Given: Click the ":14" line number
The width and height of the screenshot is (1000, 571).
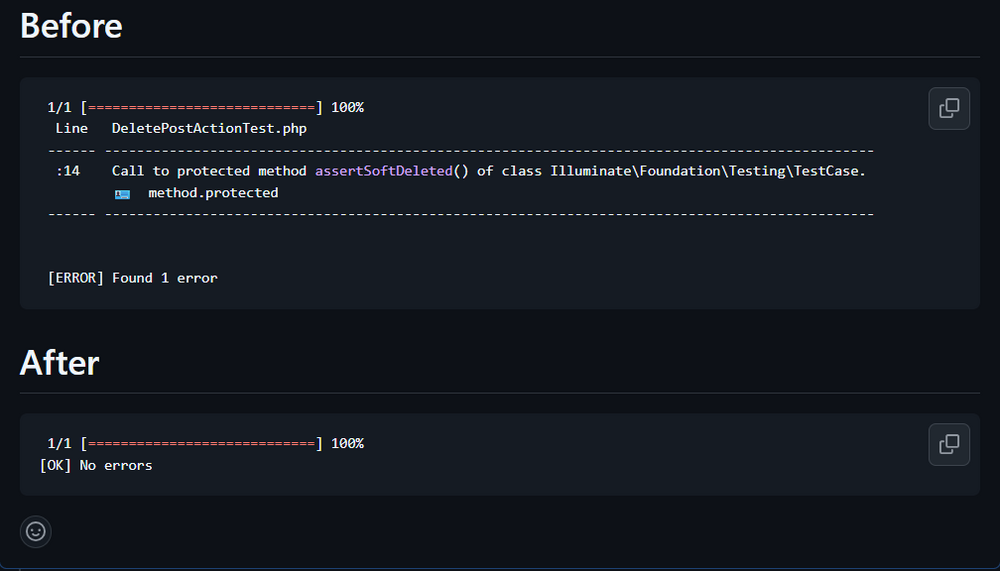Looking at the screenshot, I should tap(67, 171).
